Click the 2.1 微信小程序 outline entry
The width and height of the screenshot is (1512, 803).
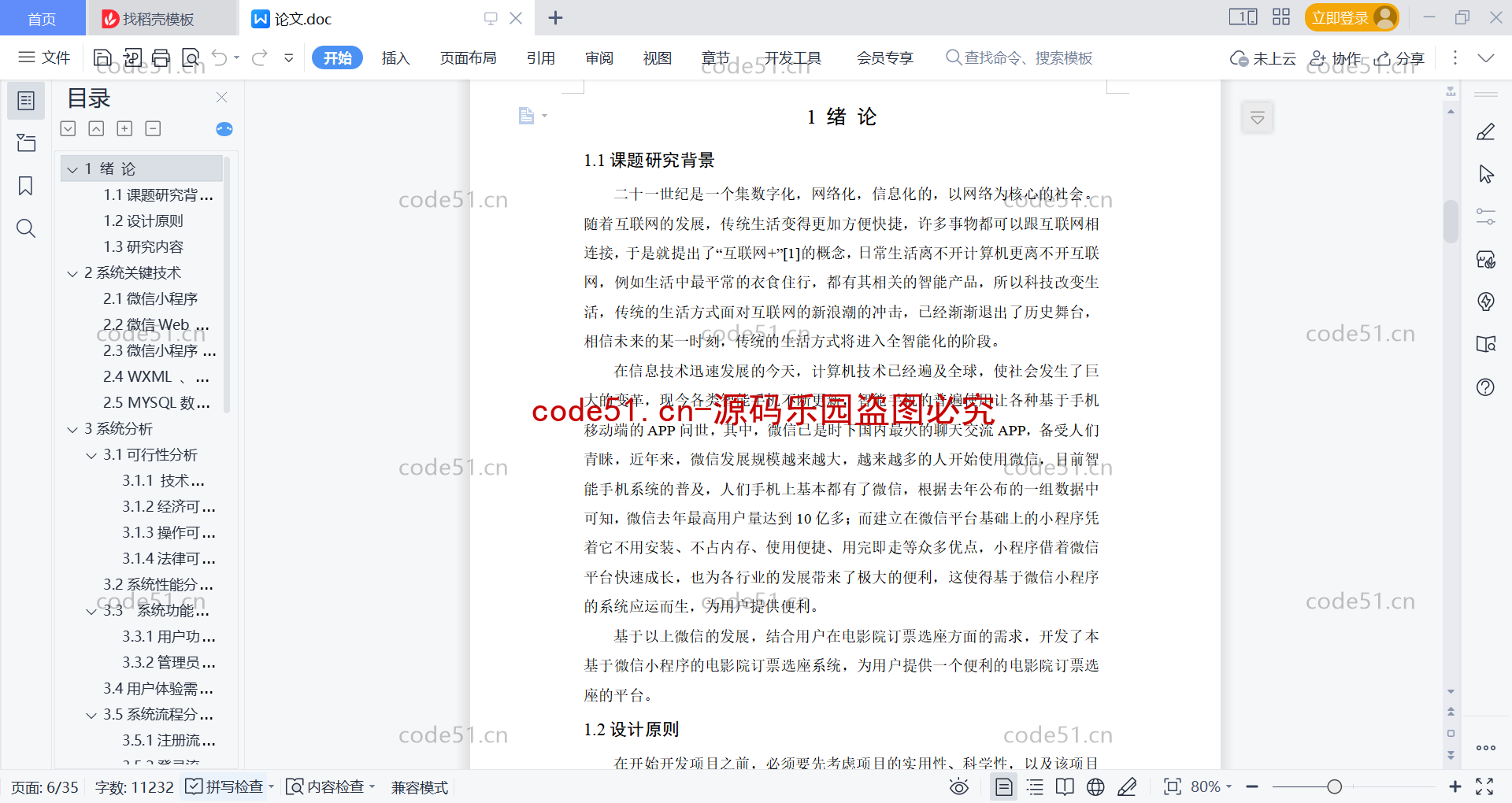(150, 299)
